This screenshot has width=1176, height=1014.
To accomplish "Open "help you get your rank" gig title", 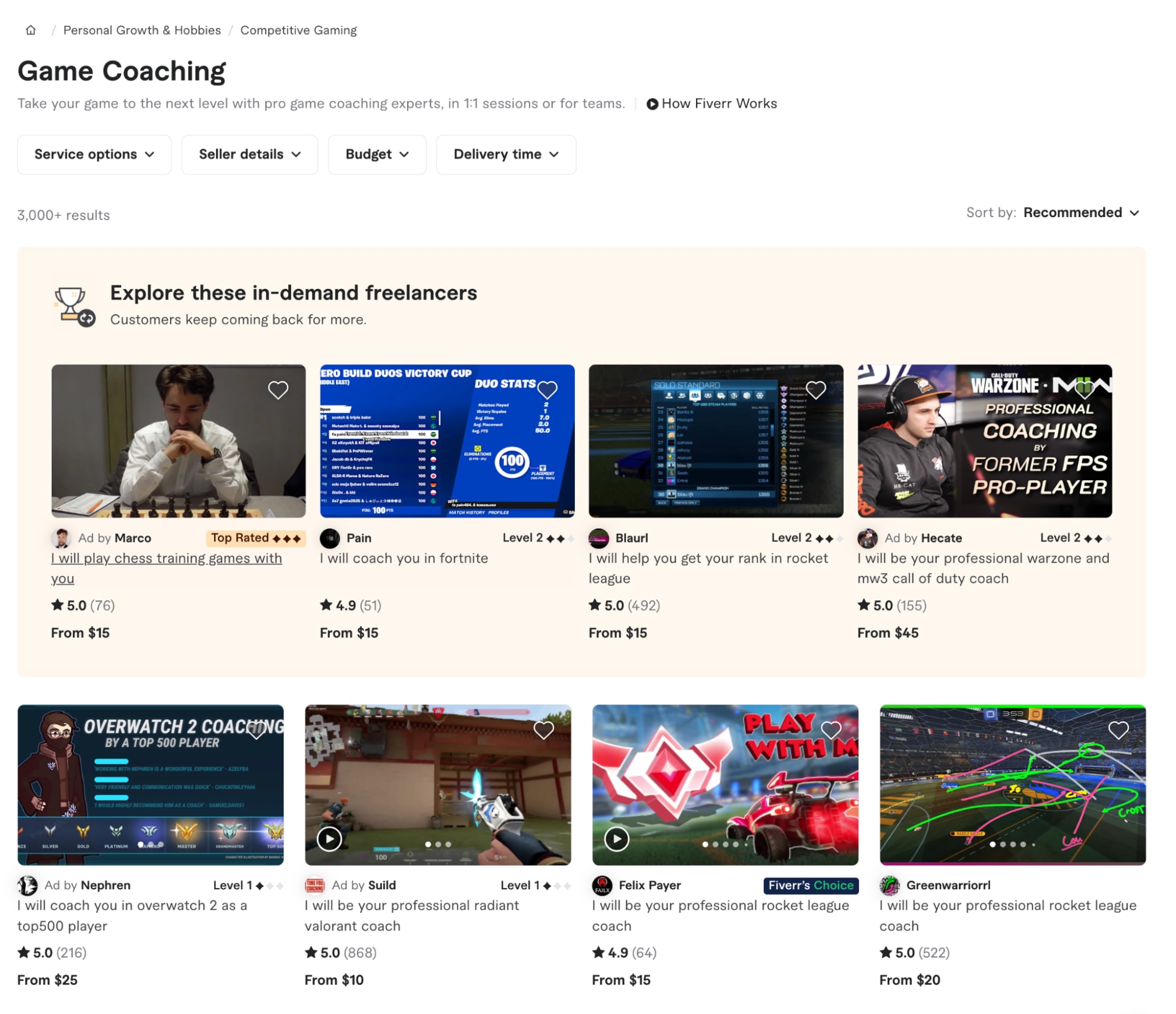I will click(708, 568).
